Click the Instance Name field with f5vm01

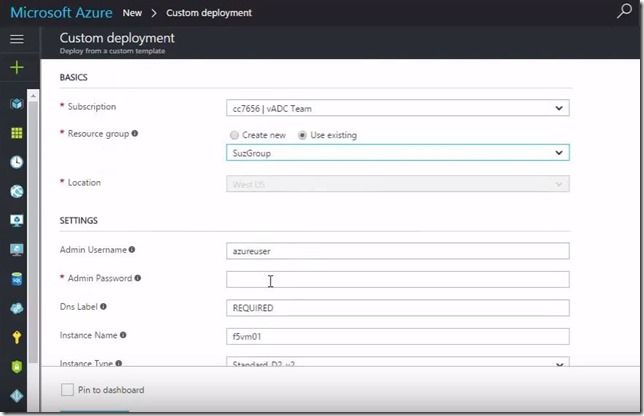[398, 336]
